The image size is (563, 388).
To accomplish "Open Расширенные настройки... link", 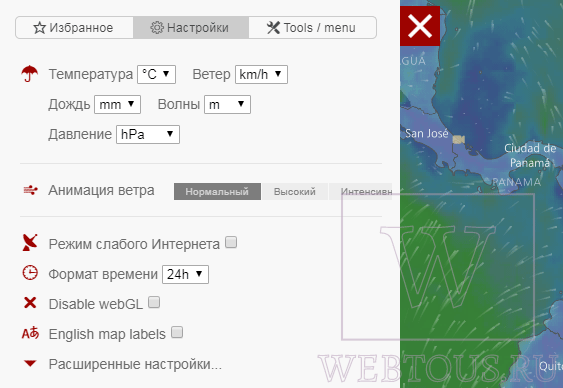I will point(135,364).
